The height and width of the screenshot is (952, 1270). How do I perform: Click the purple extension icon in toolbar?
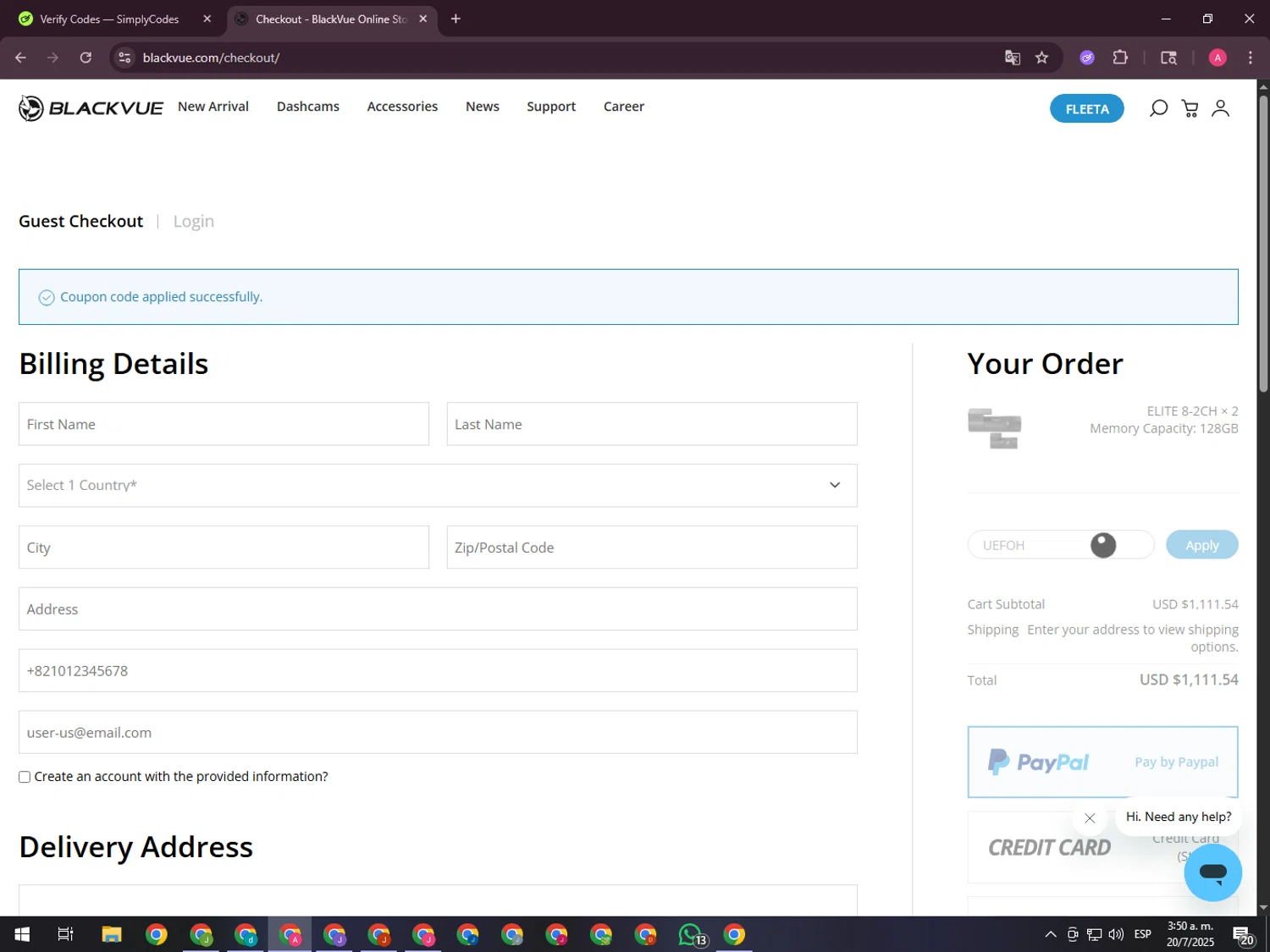1087,58
